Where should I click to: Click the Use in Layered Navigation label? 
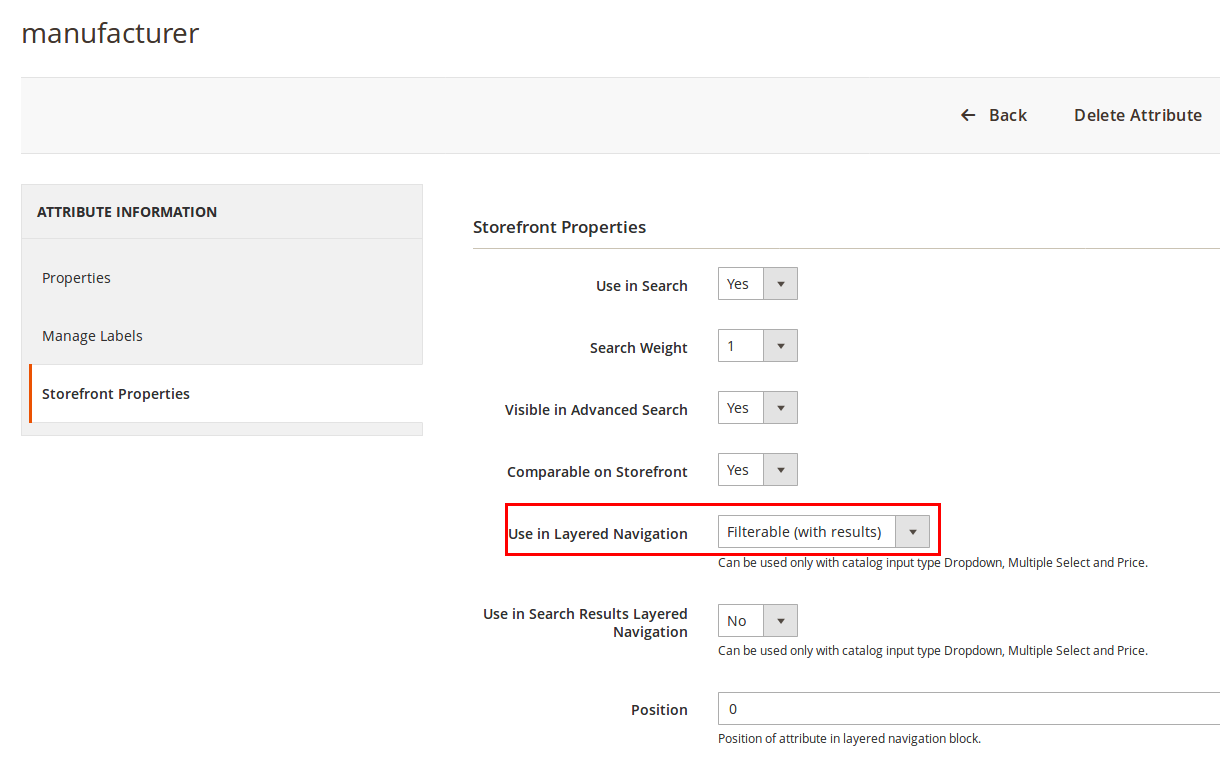[x=598, y=534]
